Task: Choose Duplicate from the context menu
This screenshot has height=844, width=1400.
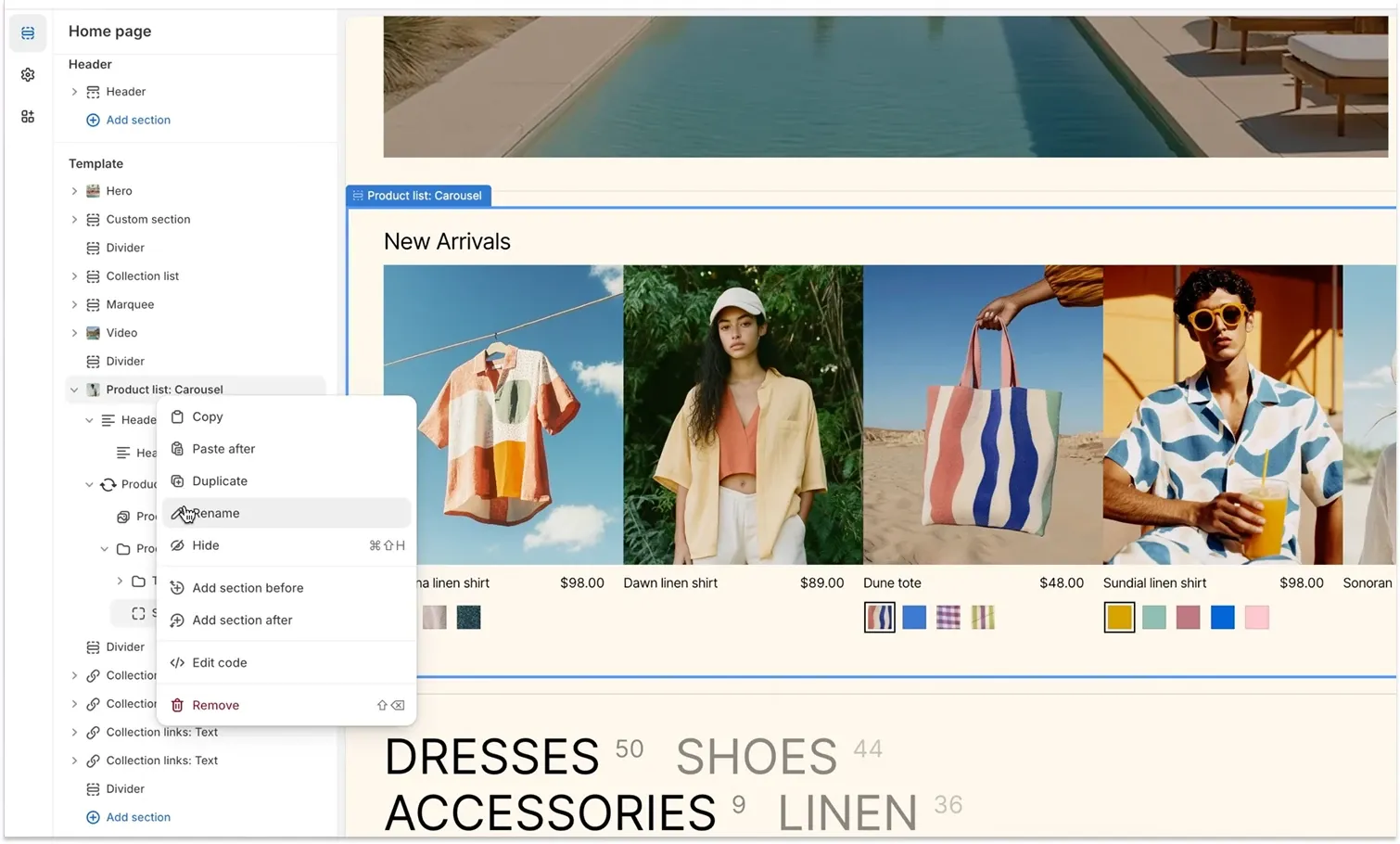Action: click(219, 480)
